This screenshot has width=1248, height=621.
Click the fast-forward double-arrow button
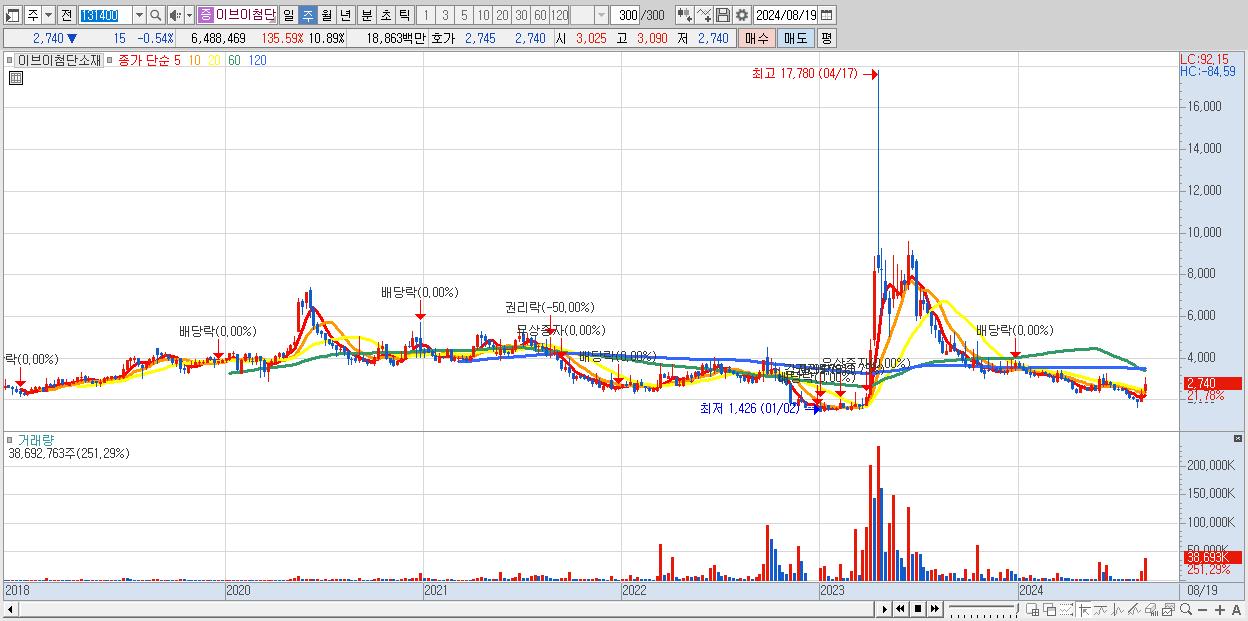pos(934,609)
